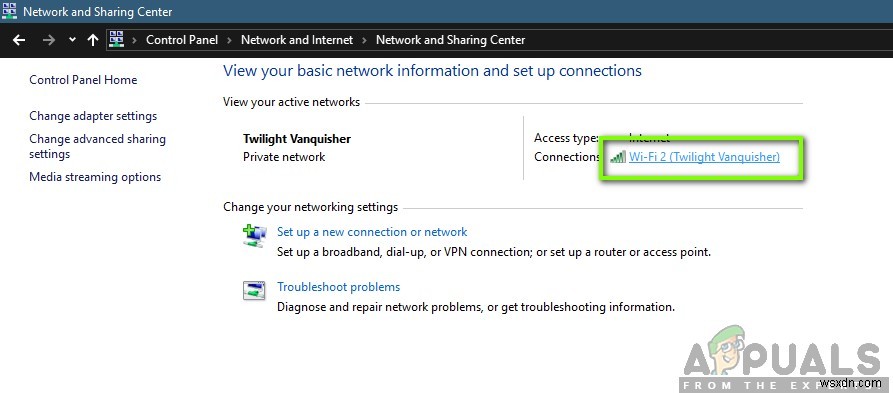Select Network and Sharing Center breadcrumb item
893x393 pixels.
pyautogui.click(x=450, y=40)
